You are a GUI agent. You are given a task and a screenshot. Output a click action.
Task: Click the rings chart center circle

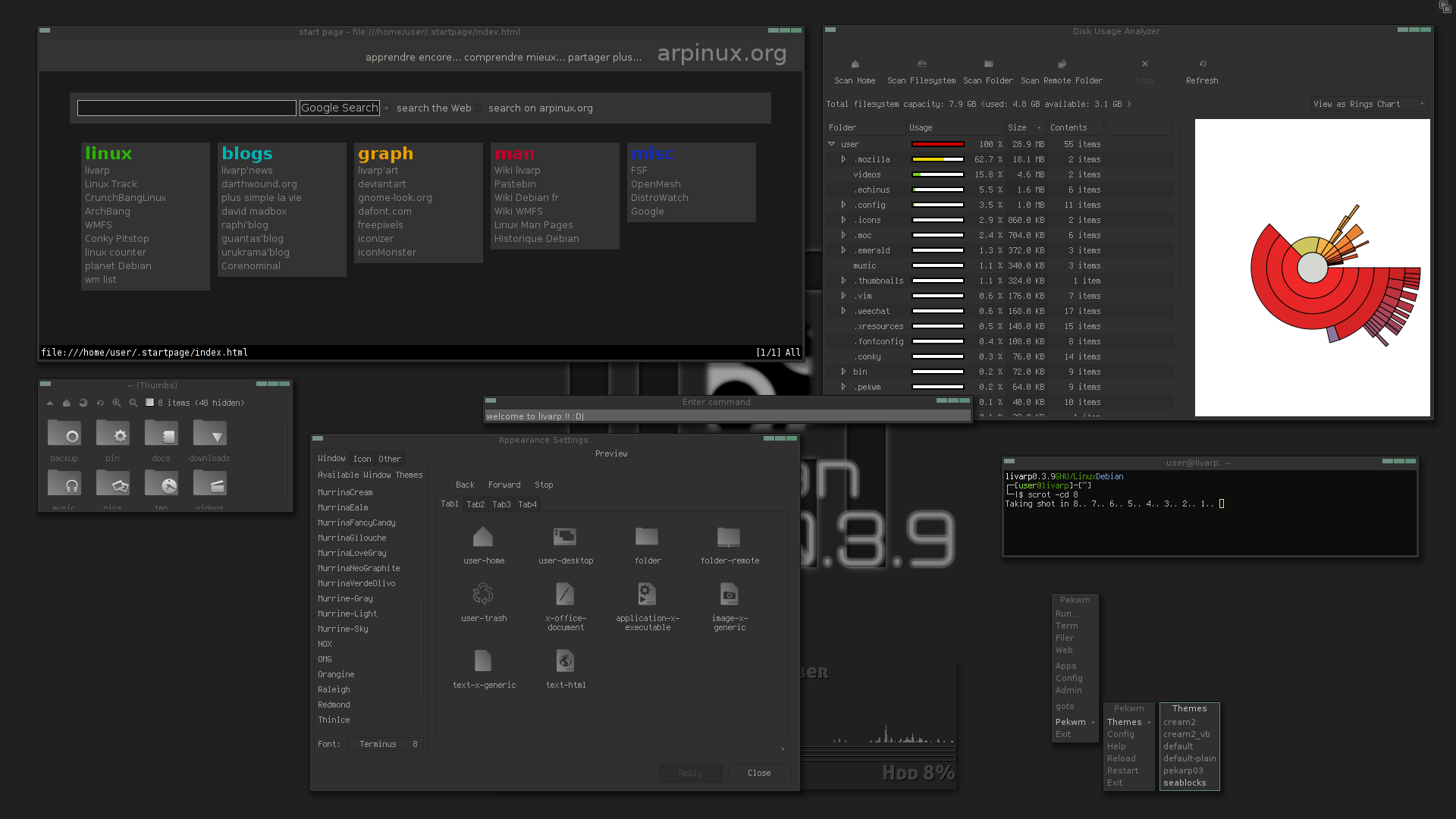(1312, 268)
